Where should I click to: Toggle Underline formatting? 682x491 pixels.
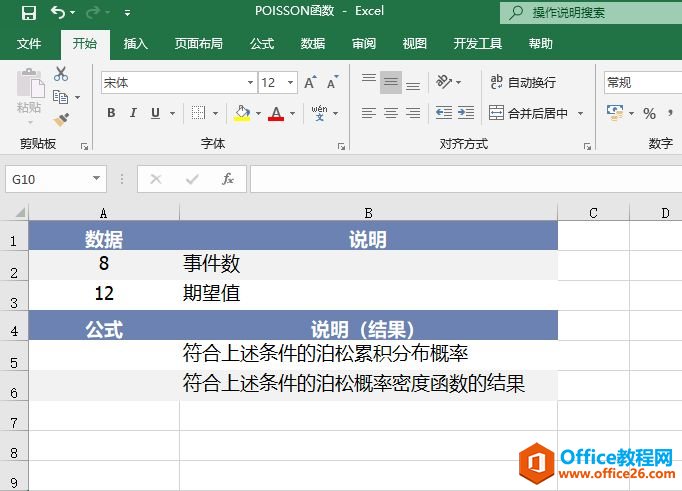[x=155, y=113]
